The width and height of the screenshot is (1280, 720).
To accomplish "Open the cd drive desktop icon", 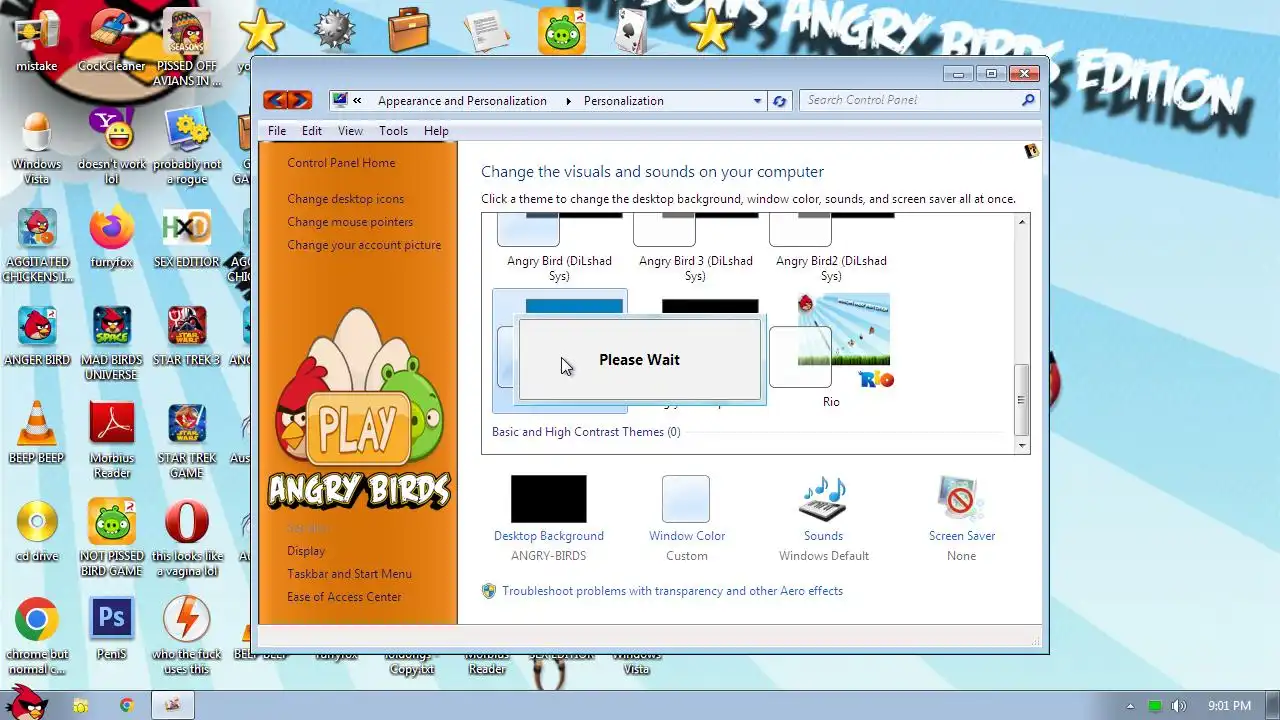I will 36,532.
